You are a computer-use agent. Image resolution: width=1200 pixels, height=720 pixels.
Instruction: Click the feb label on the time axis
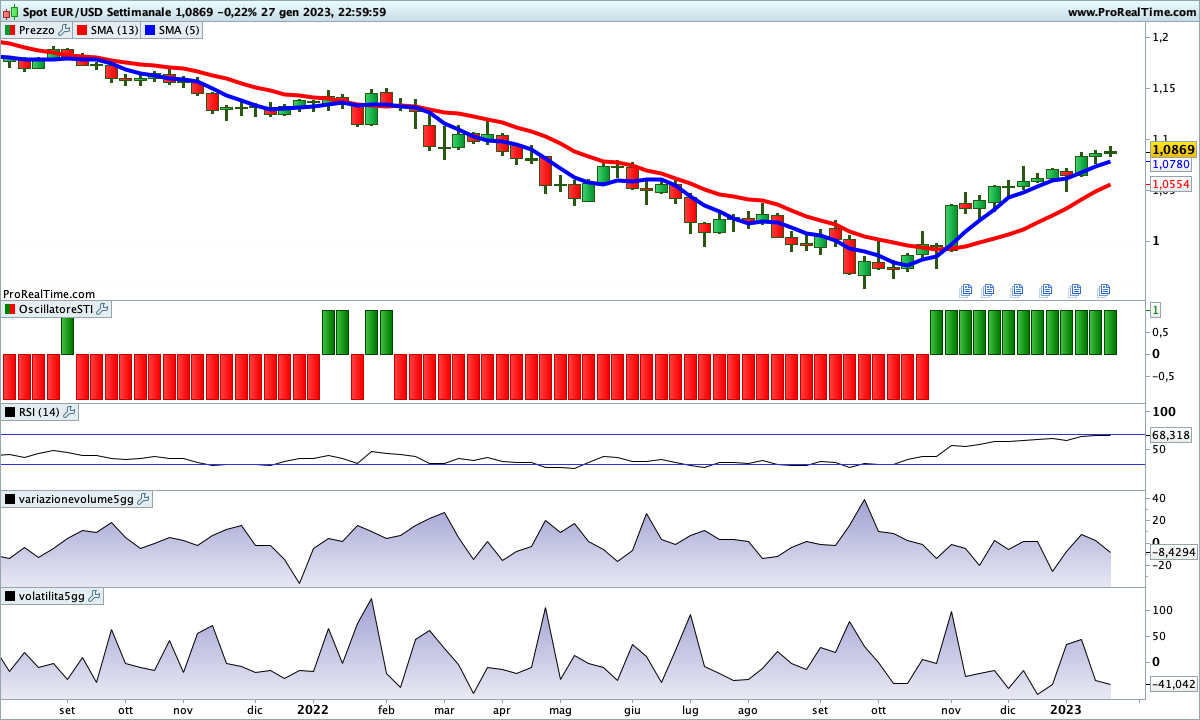click(x=386, y=710)
